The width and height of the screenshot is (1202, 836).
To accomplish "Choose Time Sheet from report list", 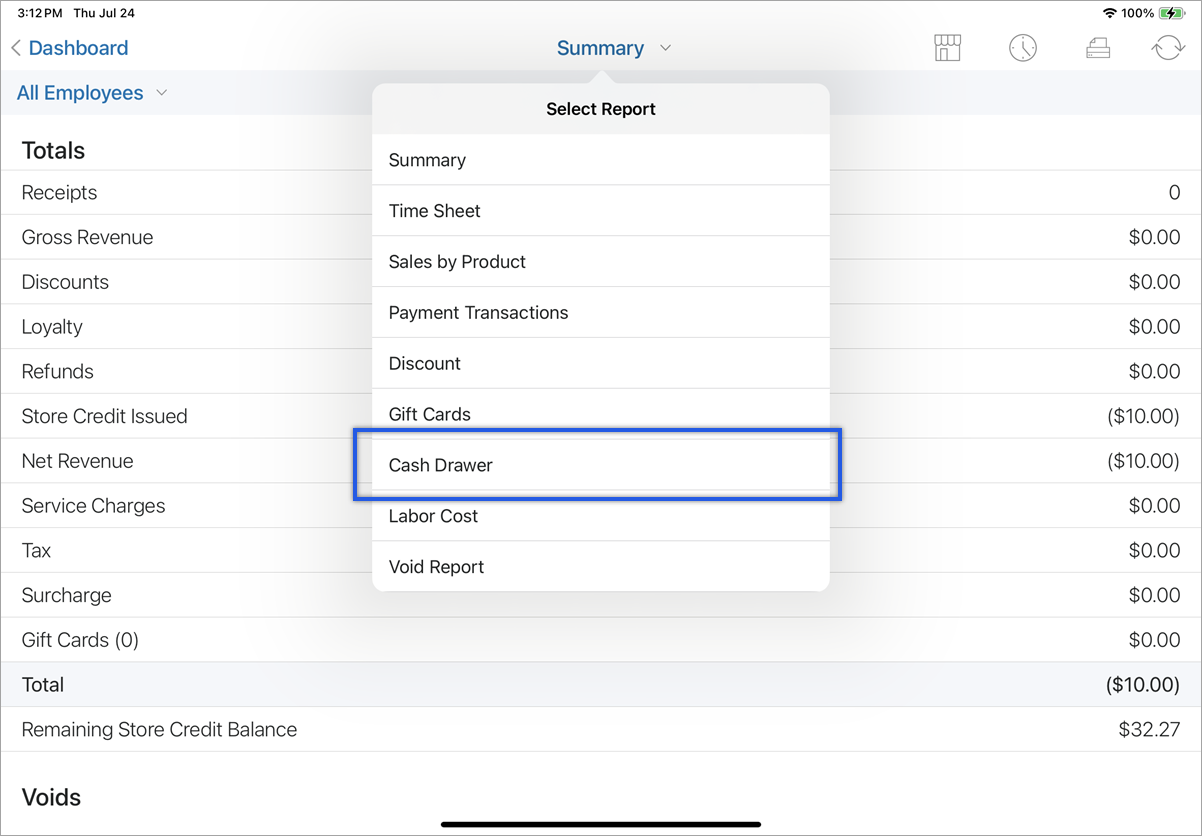I will (x=600, y=211).
